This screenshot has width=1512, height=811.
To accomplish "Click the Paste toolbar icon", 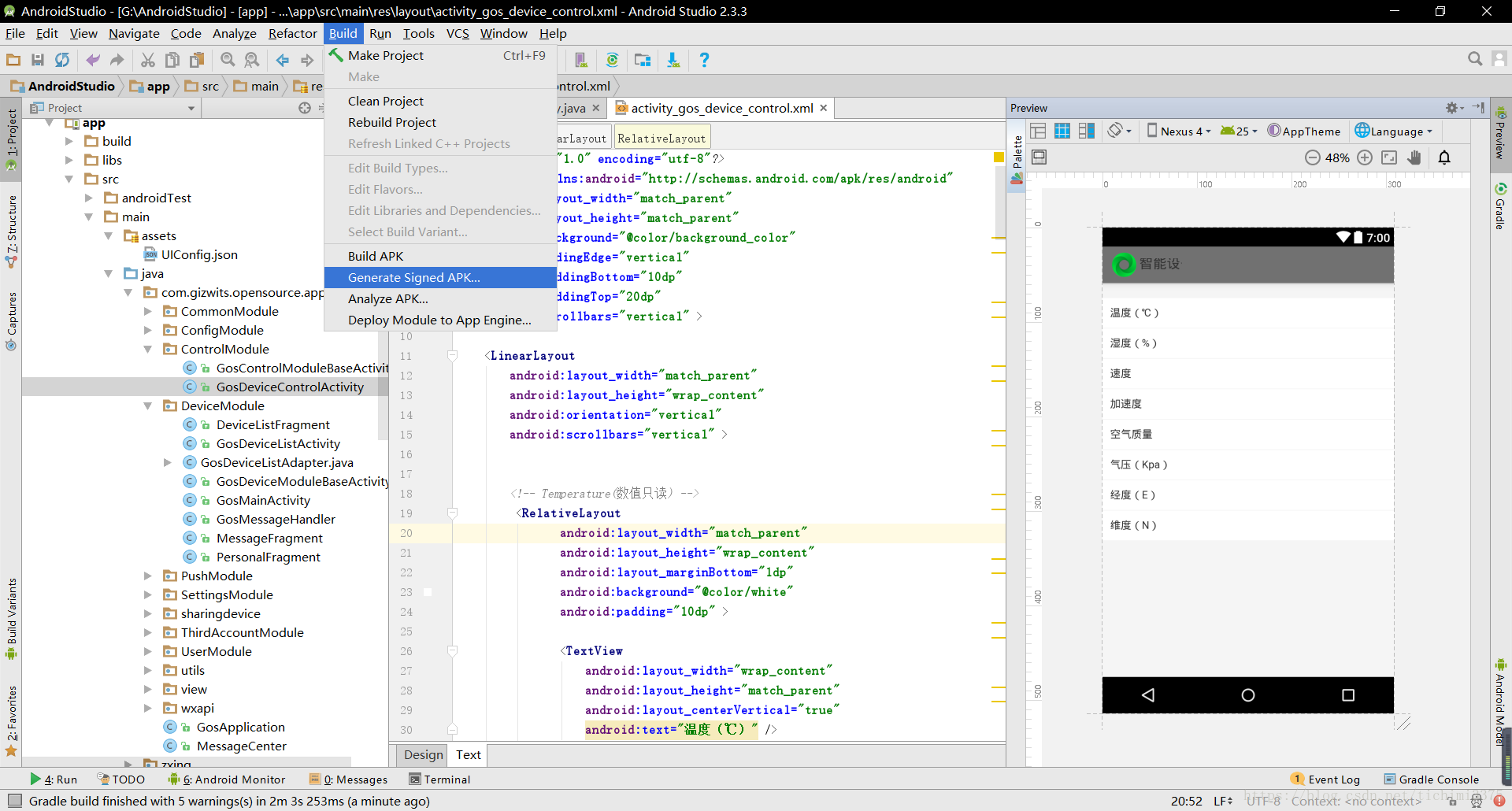I will tap(197, 60).
